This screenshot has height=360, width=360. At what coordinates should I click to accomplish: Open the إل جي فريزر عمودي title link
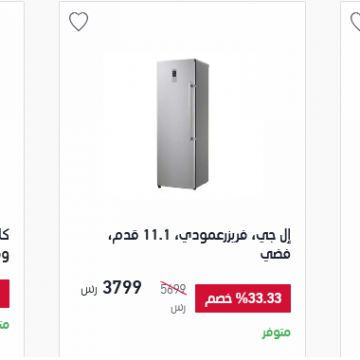(199, 245)
